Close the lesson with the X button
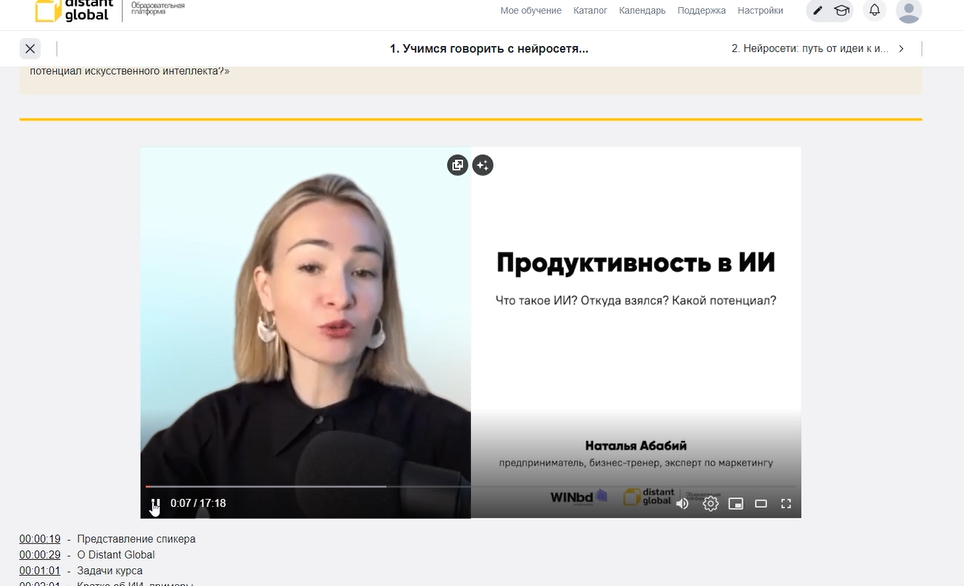964x586 pixels. 30,49
